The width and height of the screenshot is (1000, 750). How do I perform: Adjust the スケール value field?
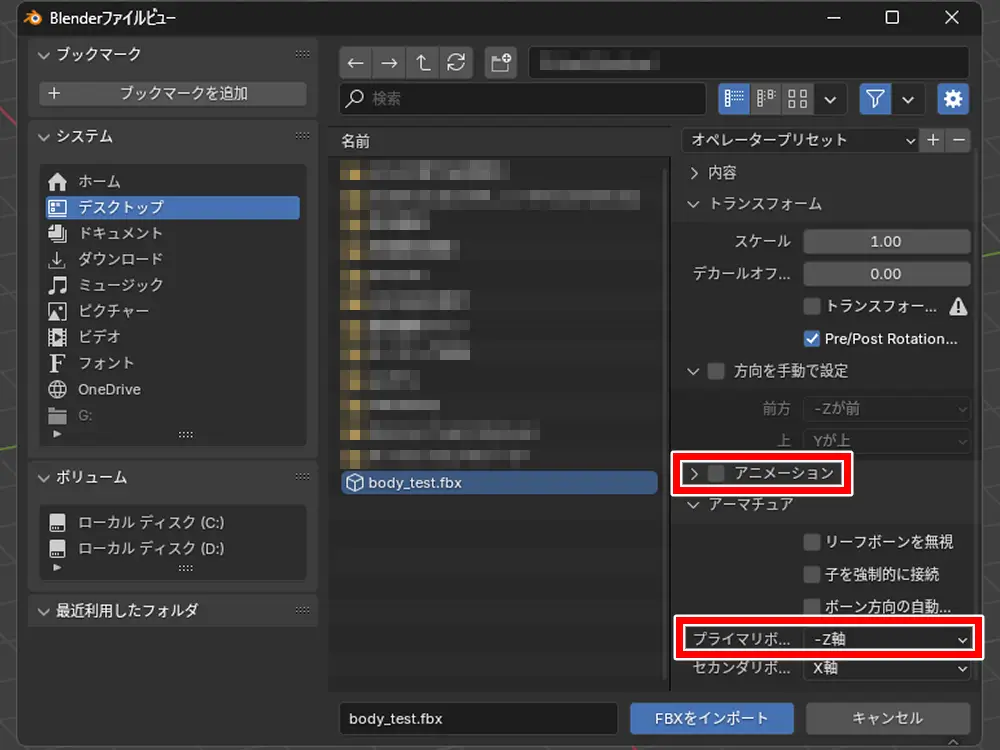[886, 242]
